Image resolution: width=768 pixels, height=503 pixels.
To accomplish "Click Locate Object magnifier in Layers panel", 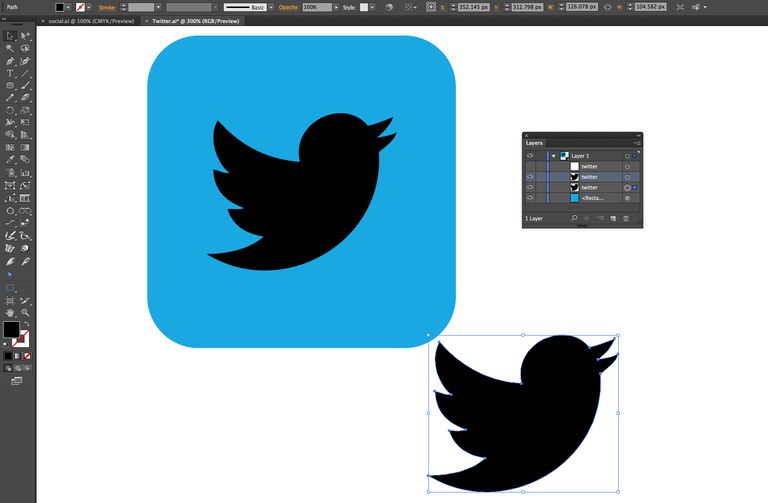I will [574, 218].
